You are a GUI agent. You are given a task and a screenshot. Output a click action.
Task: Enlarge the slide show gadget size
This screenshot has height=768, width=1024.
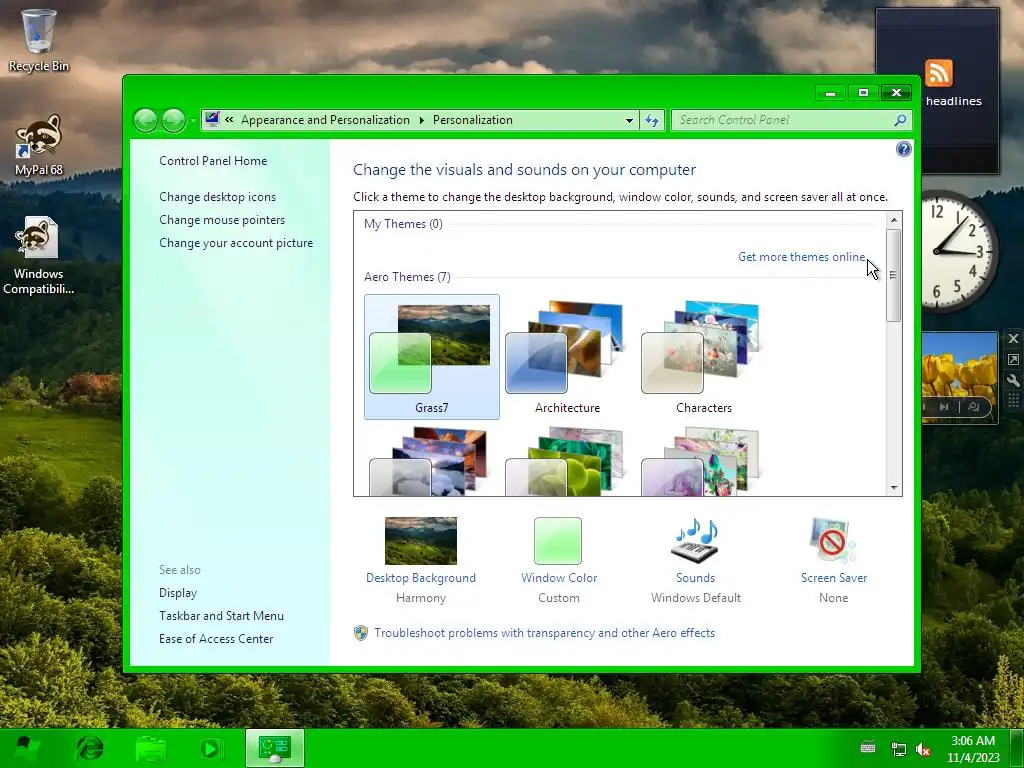pos(1013,359)
